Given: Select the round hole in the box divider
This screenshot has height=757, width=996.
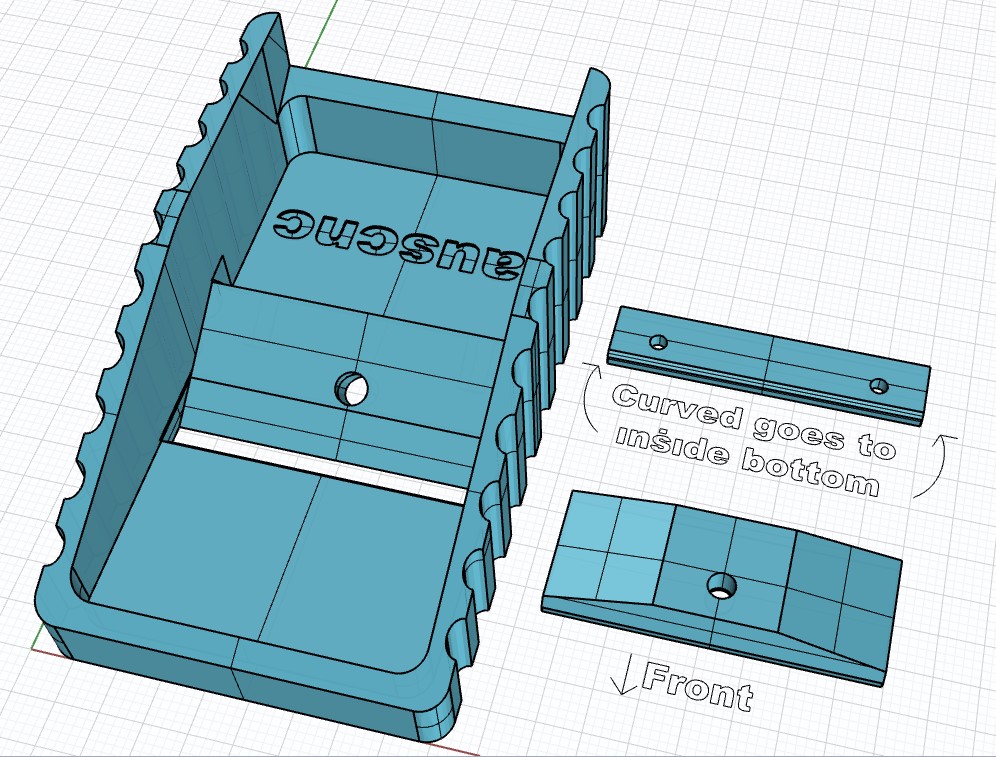Looking at the screenshot, I should click(352, 389).
